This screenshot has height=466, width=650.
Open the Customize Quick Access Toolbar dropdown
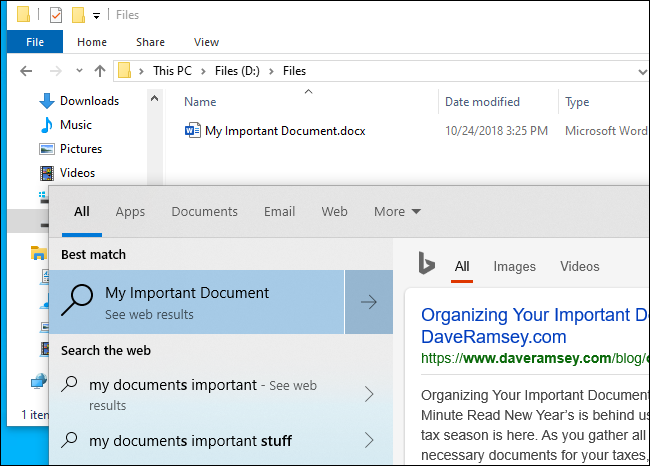96,16
